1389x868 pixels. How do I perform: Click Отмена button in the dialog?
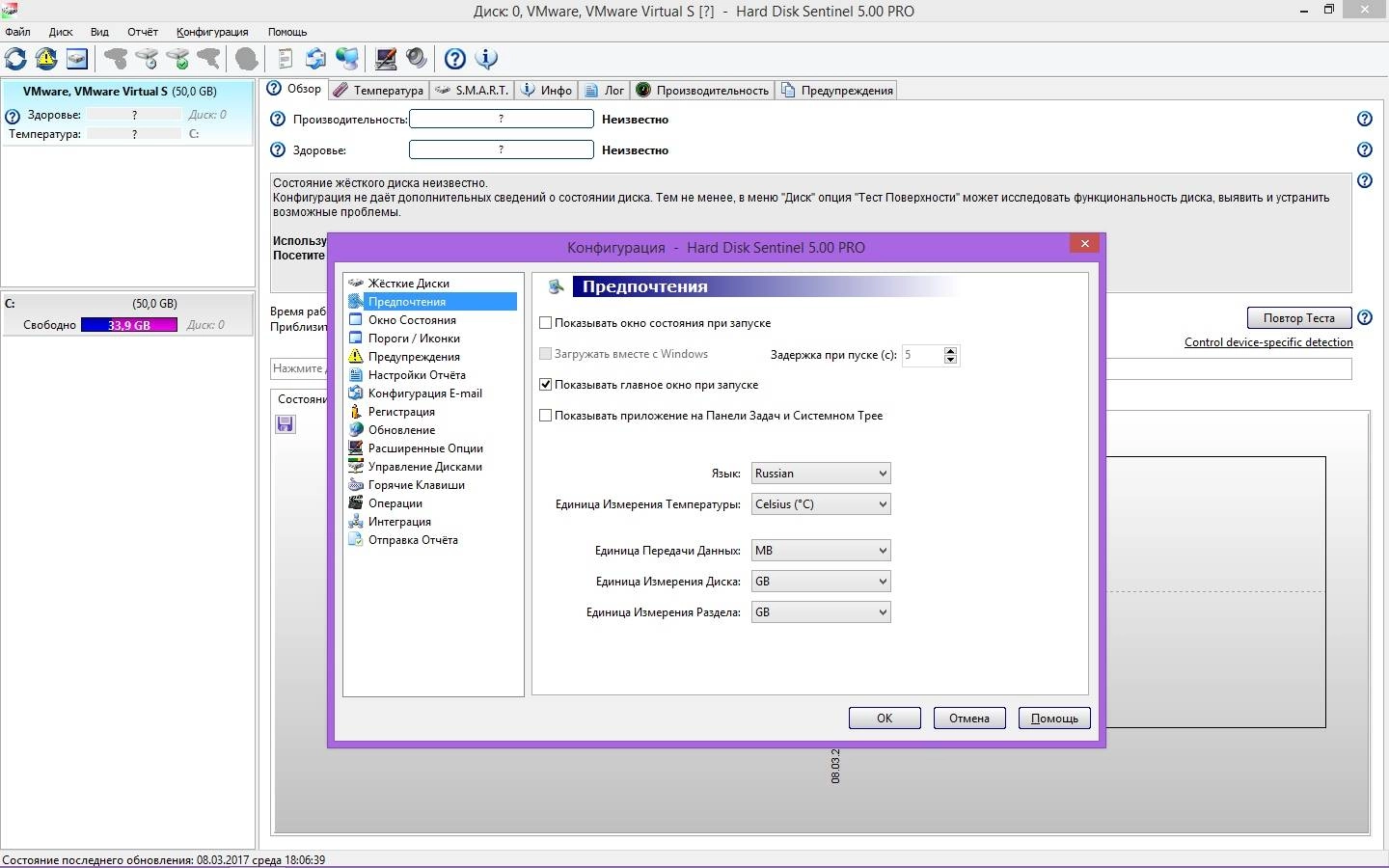click(969, 719)
